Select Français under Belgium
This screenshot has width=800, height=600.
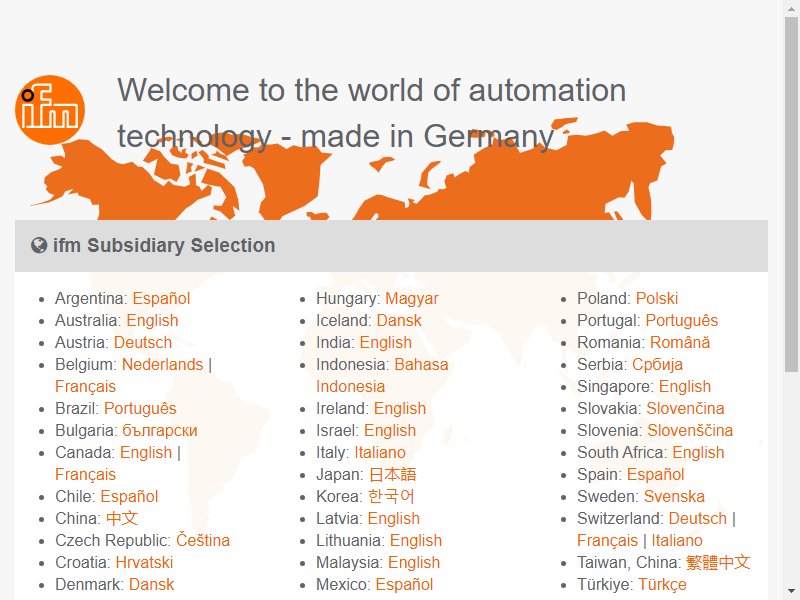point(85,386)
